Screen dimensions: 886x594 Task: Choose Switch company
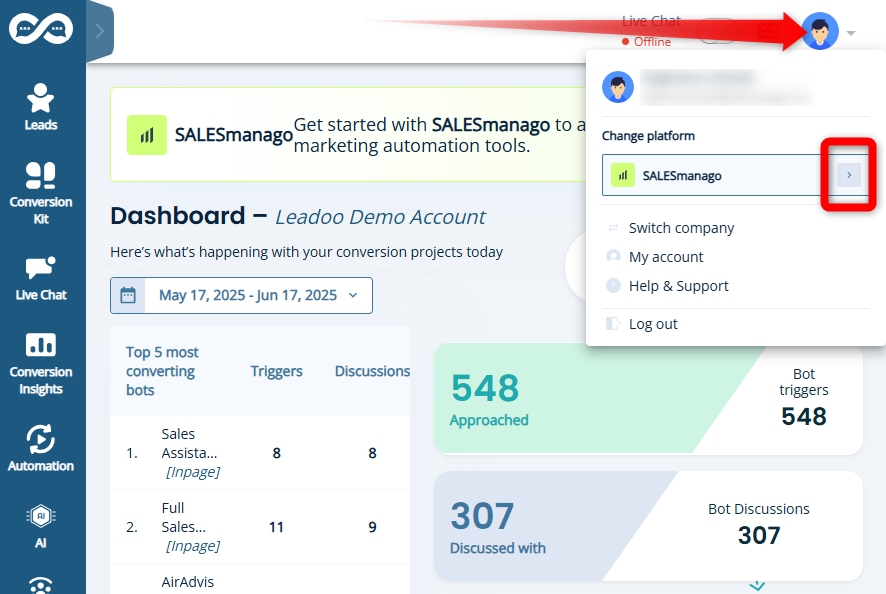click(681, 228)
